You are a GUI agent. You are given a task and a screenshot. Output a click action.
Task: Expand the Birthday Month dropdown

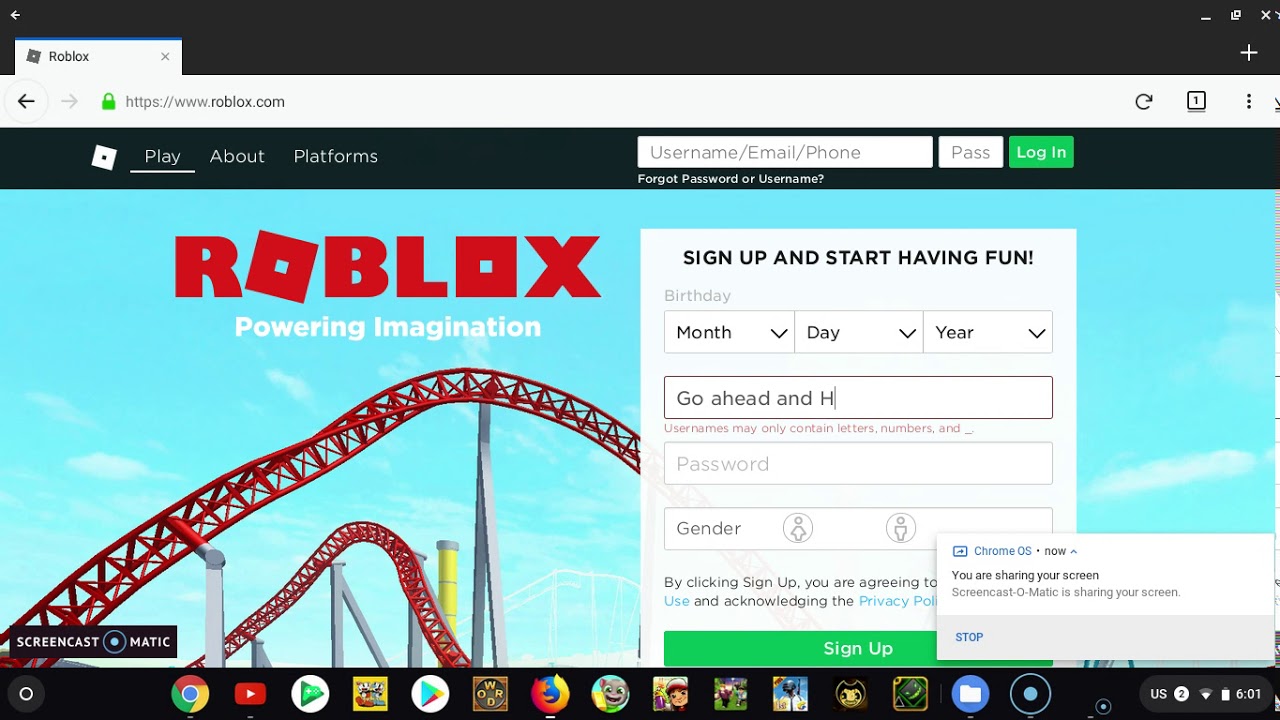click(729, 332)
